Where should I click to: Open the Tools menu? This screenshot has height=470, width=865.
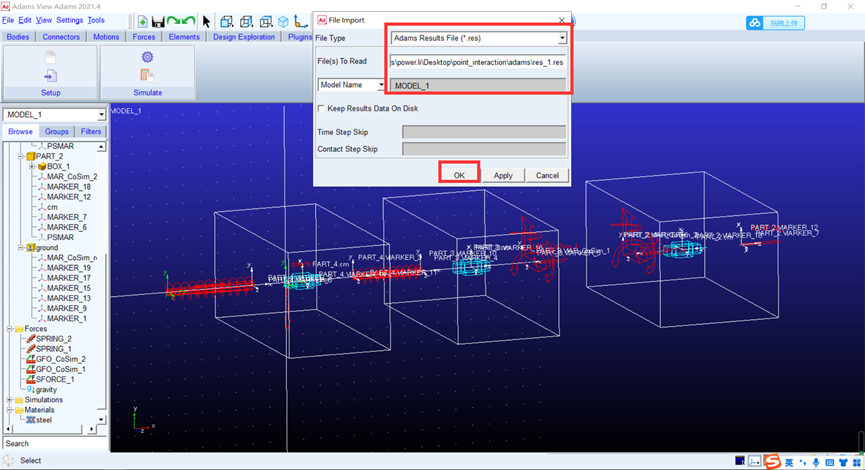pyautogui.click(x=96, y=20)
